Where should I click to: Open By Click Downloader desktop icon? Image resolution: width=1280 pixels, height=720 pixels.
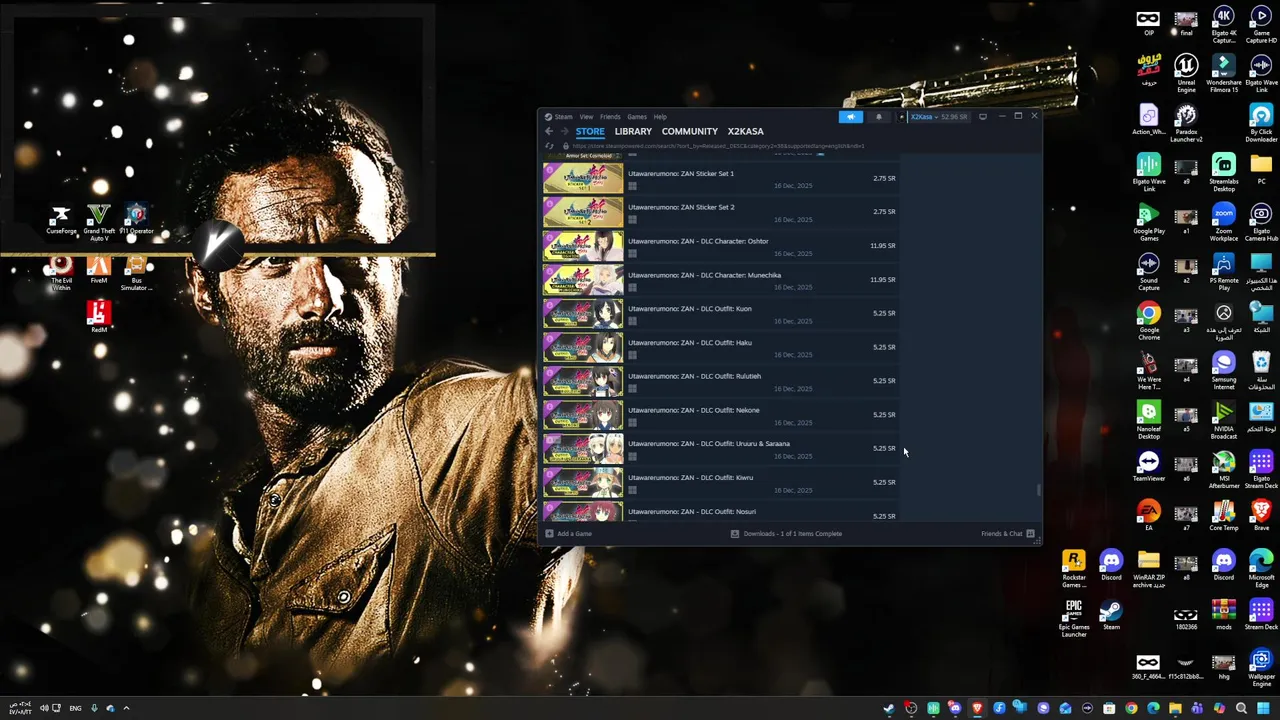pyautogui.click(x=1261, y=124)
